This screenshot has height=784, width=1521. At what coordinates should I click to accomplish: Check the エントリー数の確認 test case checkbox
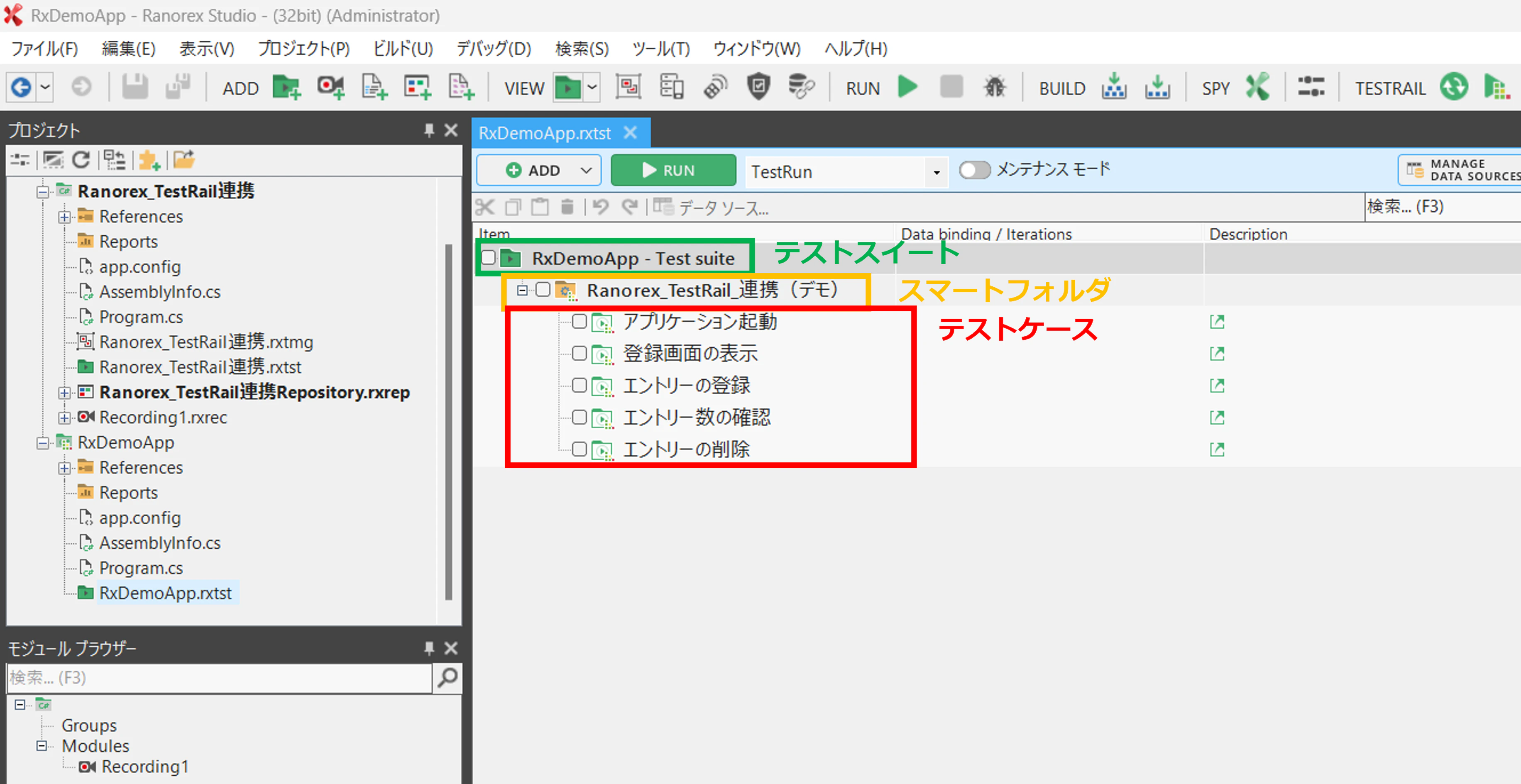coord(579,418)
